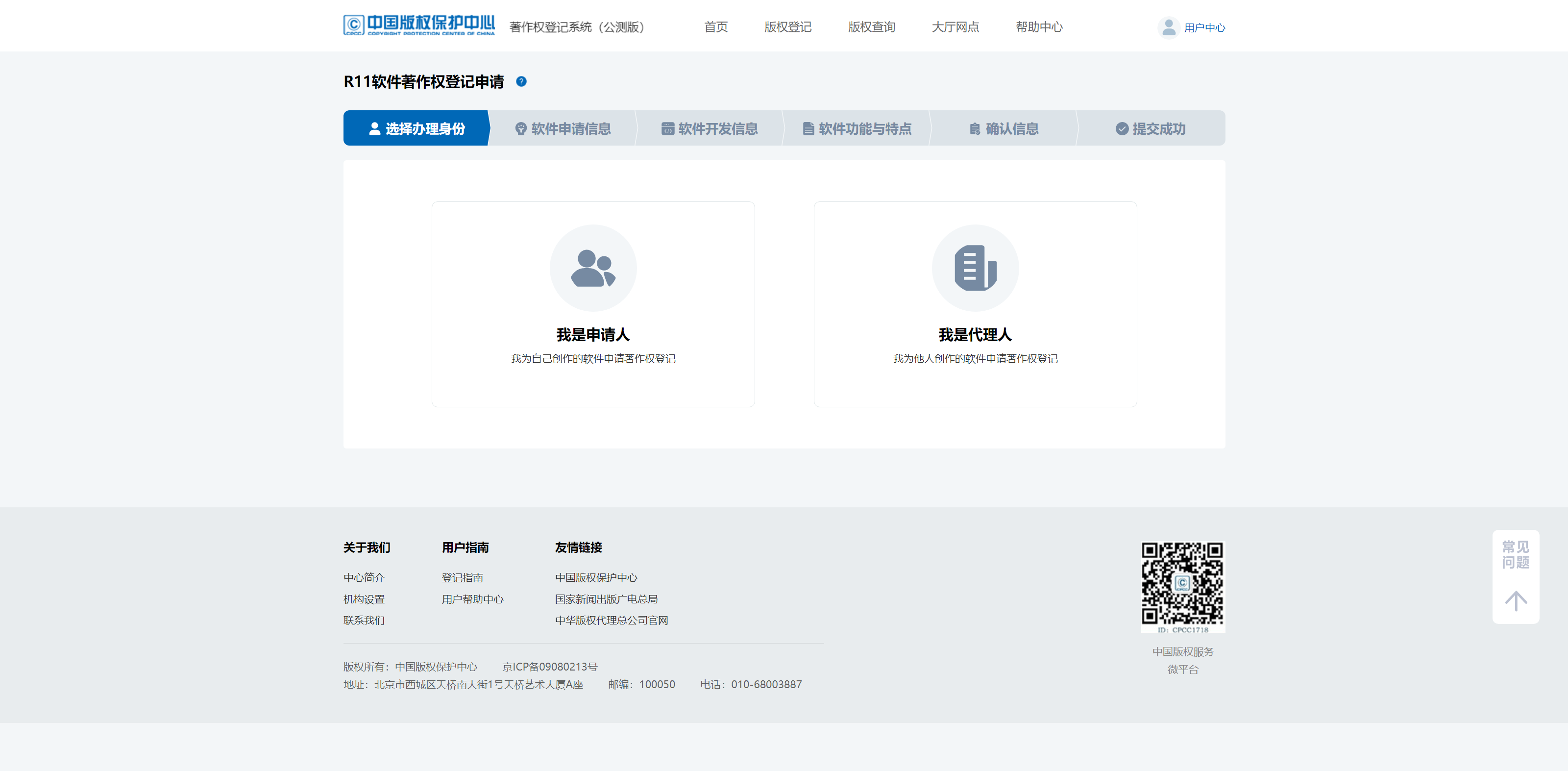The height and width of the screenshot is (771, 1568).
Task: Select the 软件申请信息 step tab
Action: point(563,128)
